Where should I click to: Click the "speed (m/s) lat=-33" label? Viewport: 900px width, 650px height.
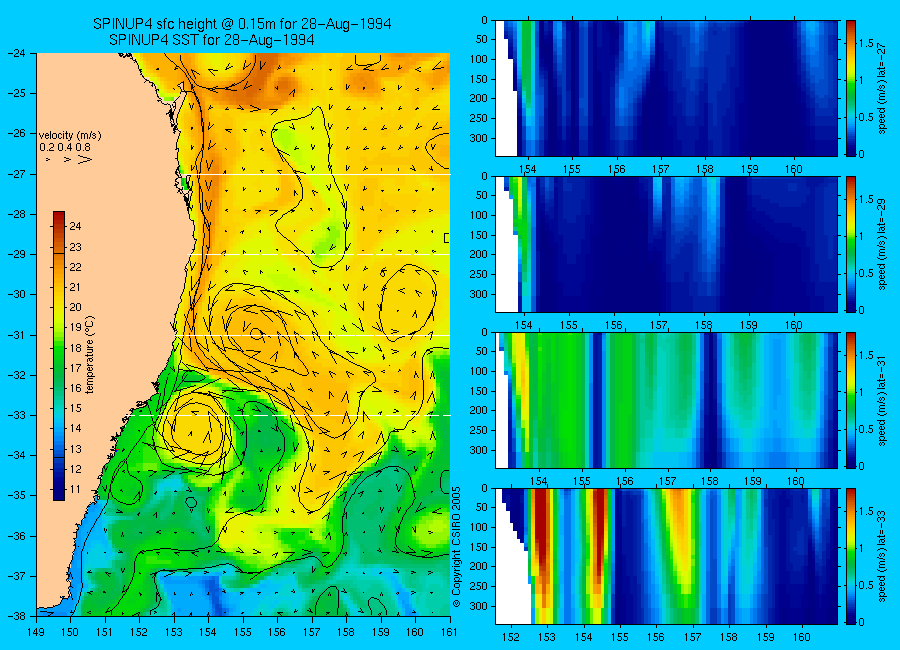tap(882, 556)
